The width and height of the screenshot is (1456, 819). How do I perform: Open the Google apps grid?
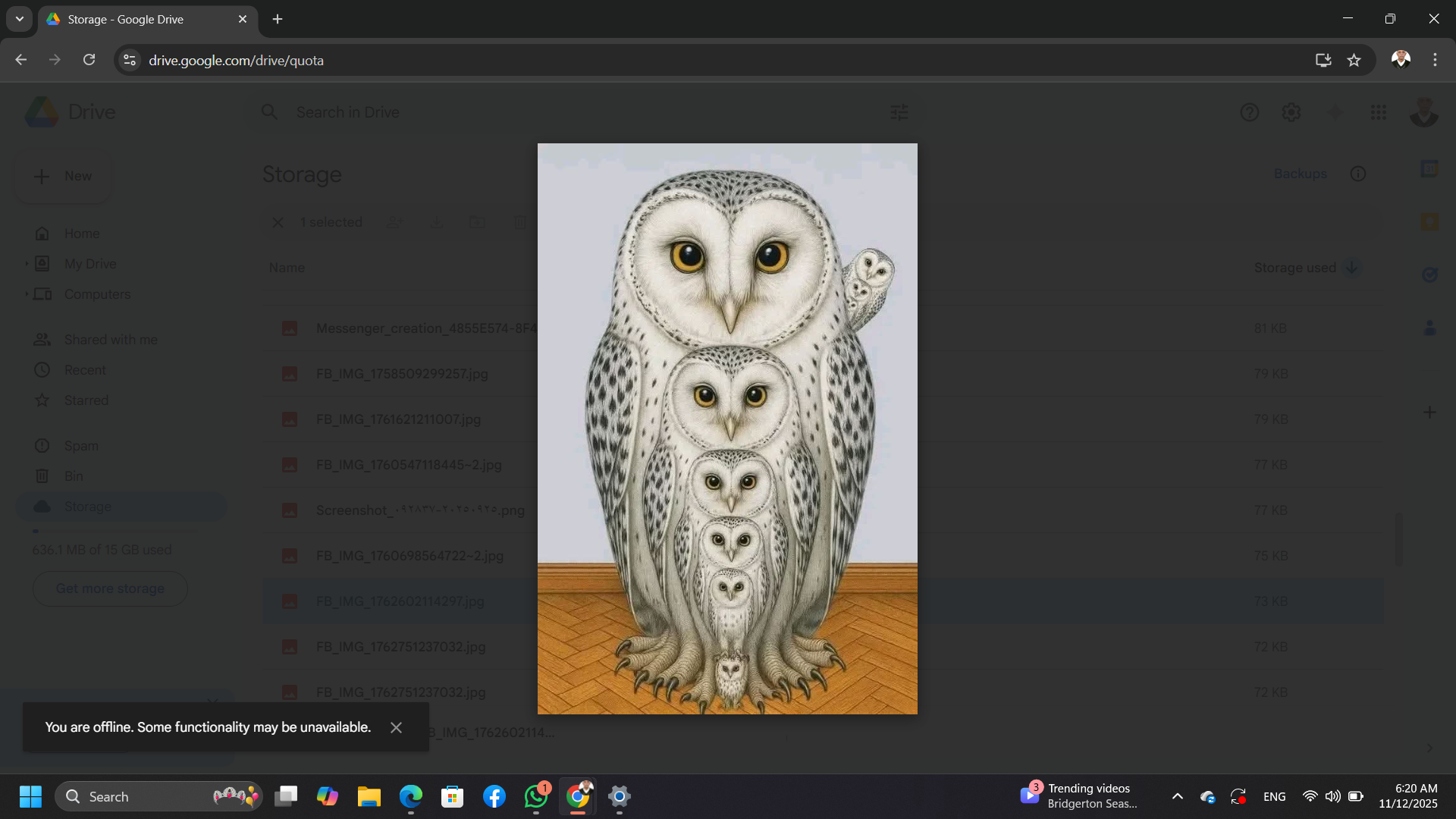(x=1379, y=112)
